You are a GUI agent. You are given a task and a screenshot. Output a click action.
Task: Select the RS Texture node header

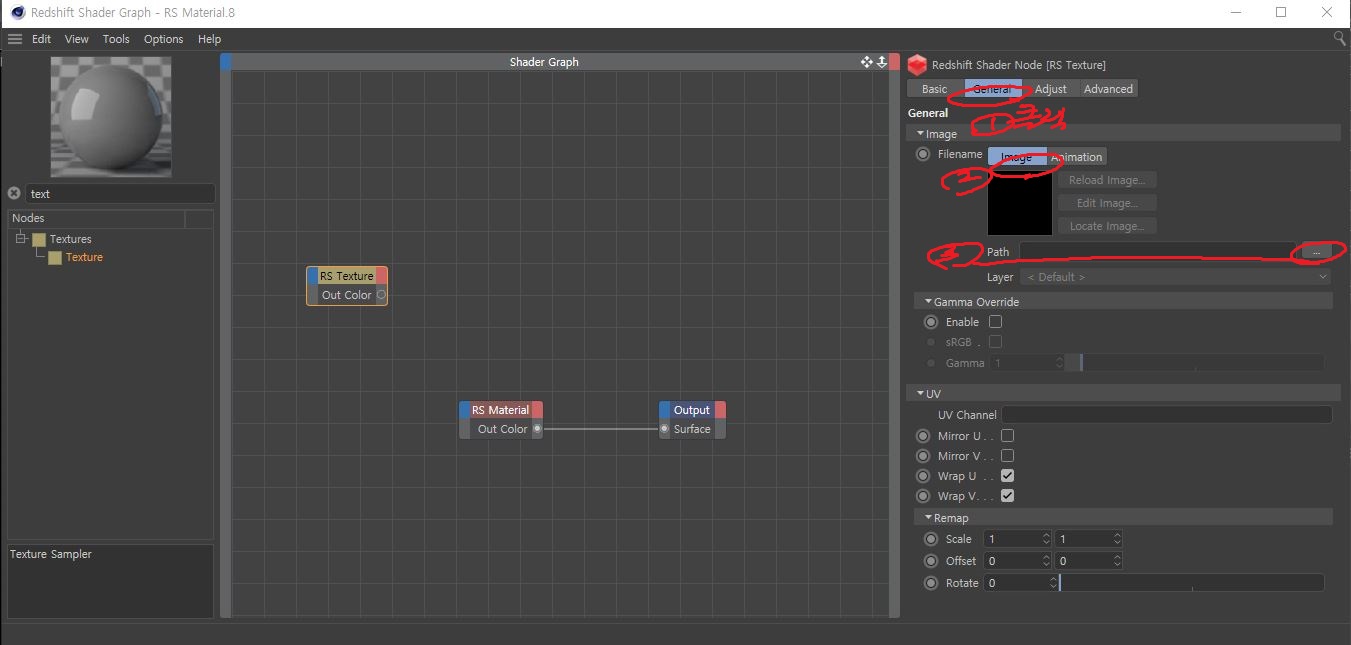click(347, 276)
